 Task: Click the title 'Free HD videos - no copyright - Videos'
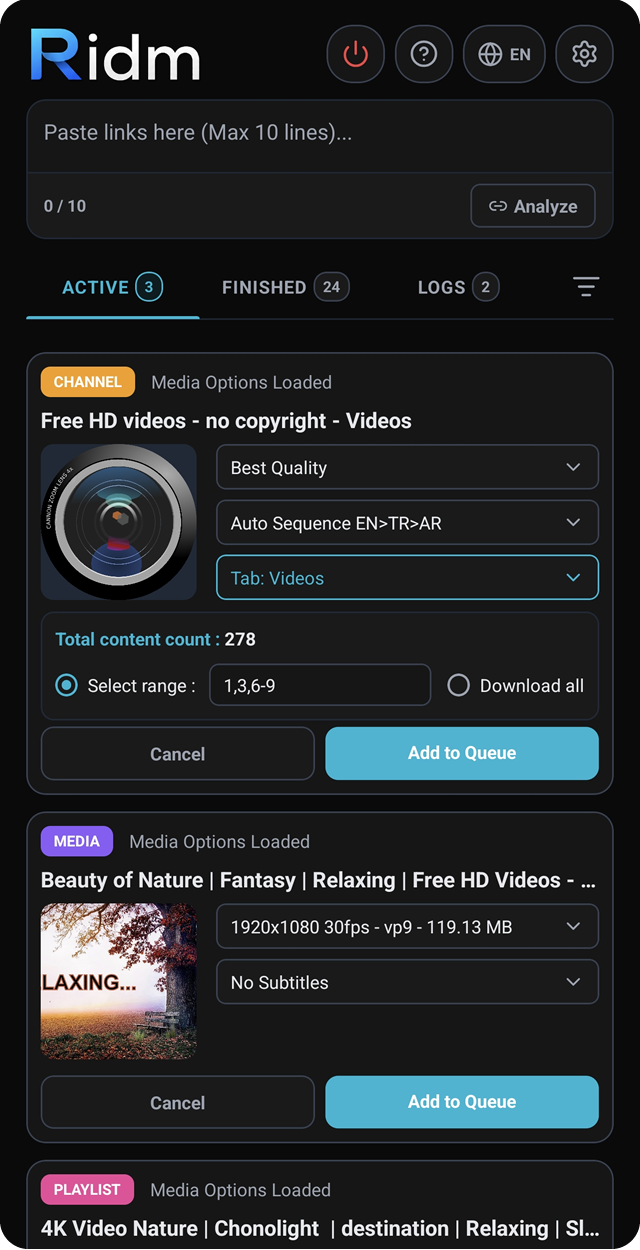226,421
